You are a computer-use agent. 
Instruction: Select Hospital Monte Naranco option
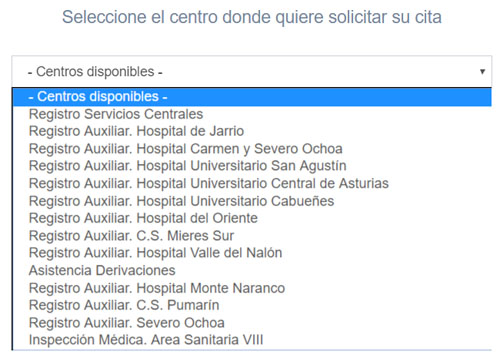click(x=252, y=288)
